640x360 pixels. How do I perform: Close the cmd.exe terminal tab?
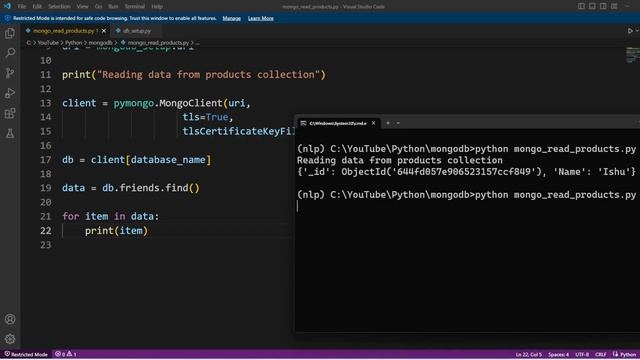click(373, 123)
